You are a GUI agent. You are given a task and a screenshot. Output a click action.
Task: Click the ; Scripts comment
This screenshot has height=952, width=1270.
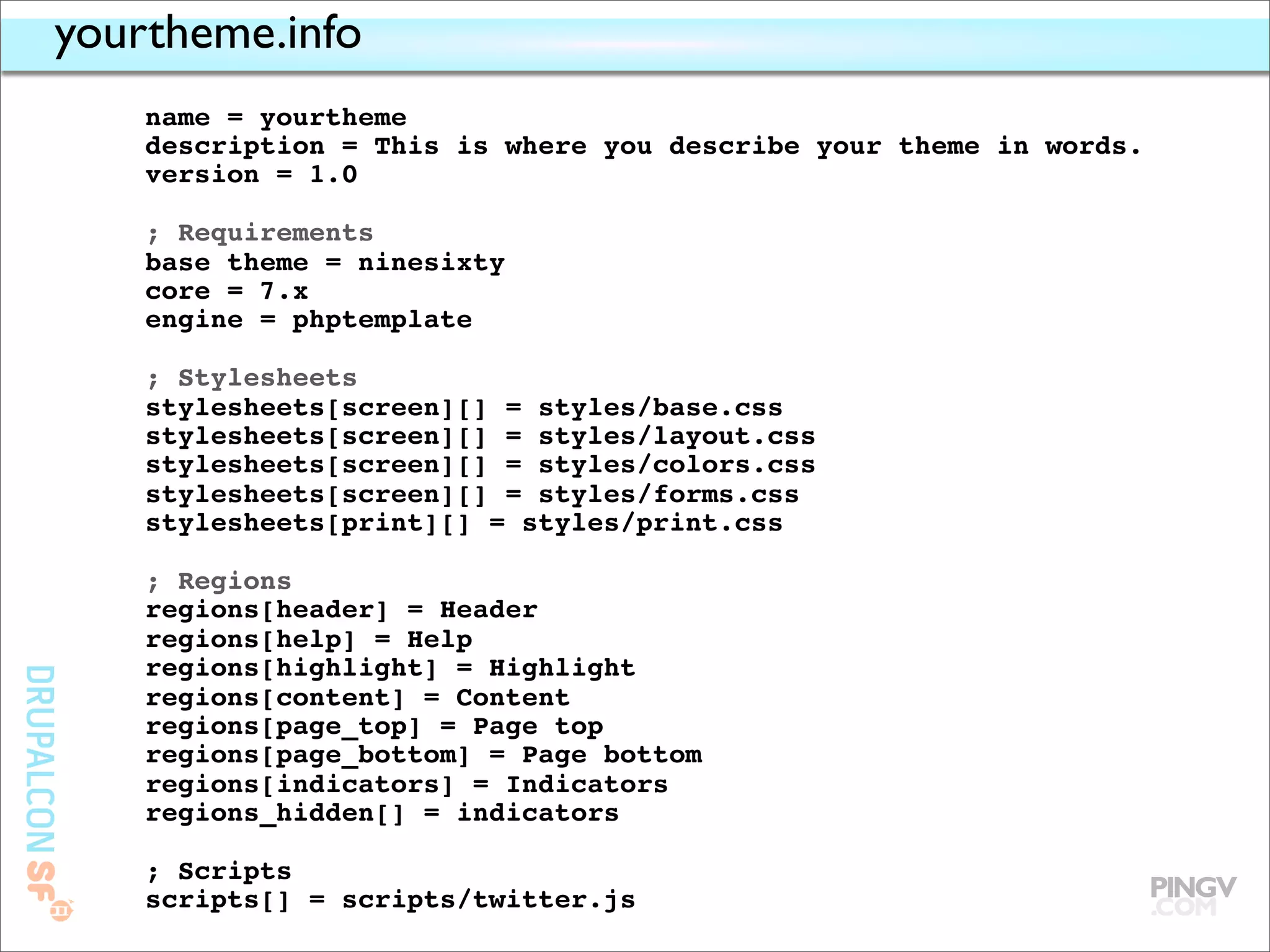219,872
